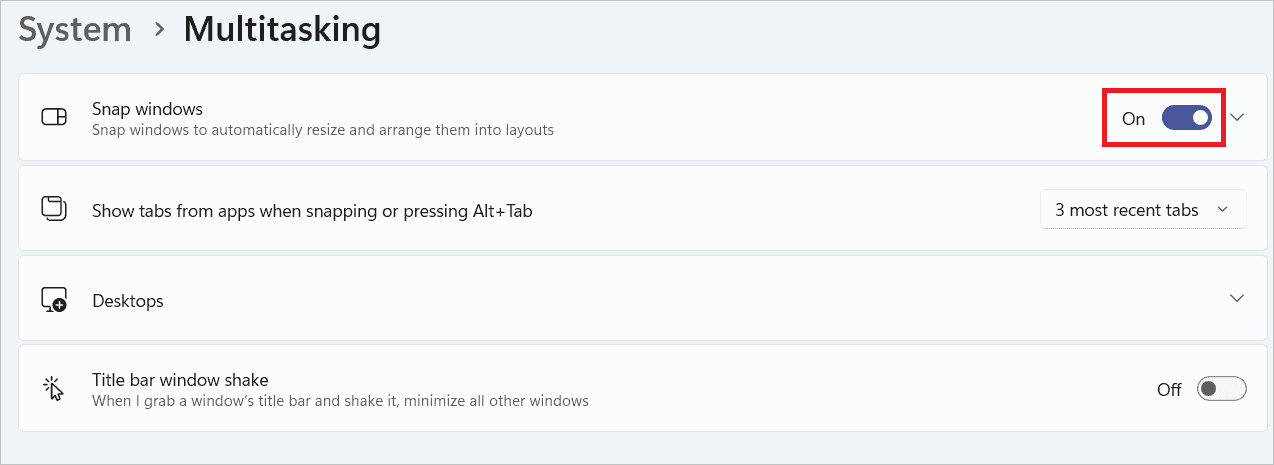The height and width of the screenshot is (465, 1274).
Task: Turn off the Snap windows toggle
Action: click(x=1187, y=118)
